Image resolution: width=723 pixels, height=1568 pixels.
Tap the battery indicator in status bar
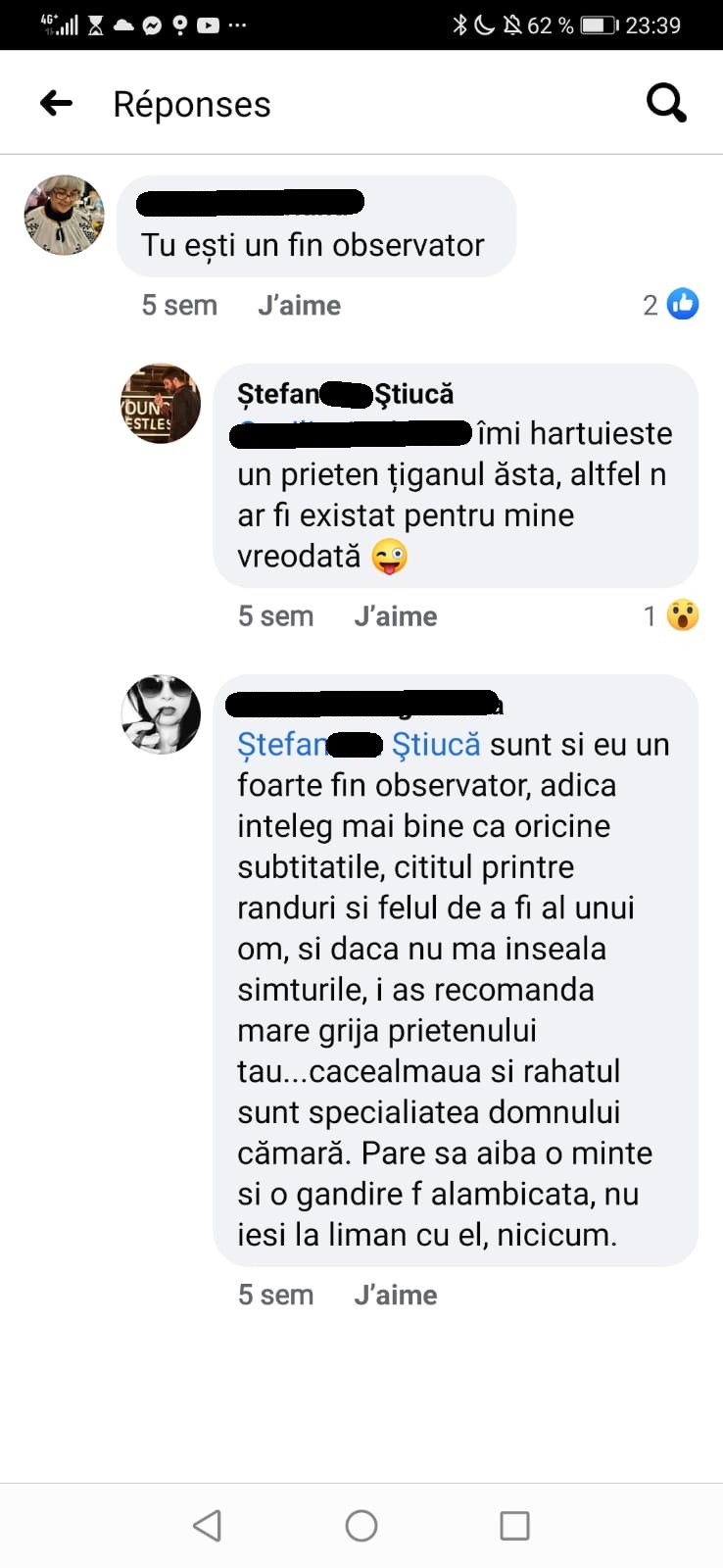point(600,24)
